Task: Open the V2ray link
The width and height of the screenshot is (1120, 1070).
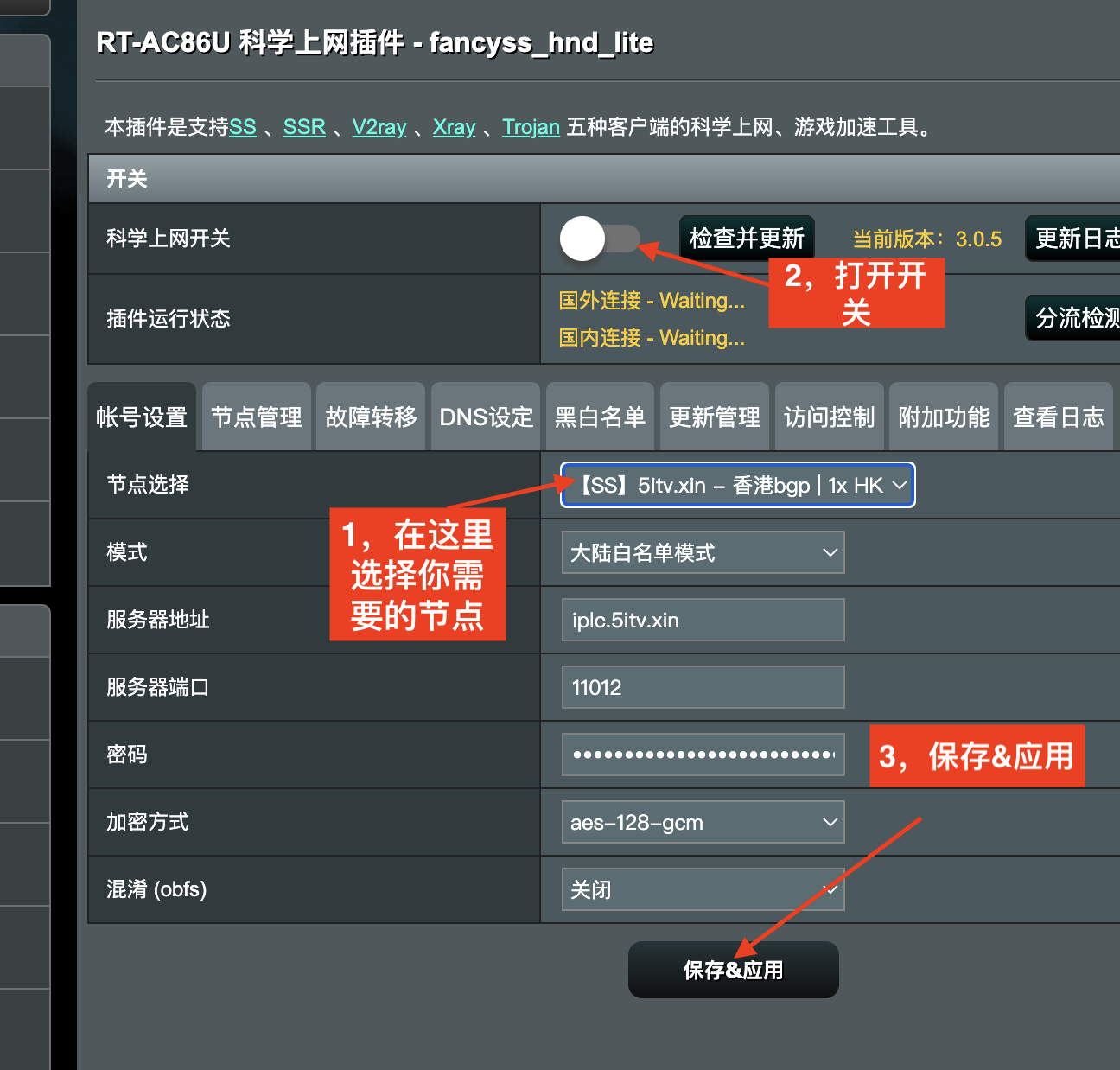Action: [379, 127]
